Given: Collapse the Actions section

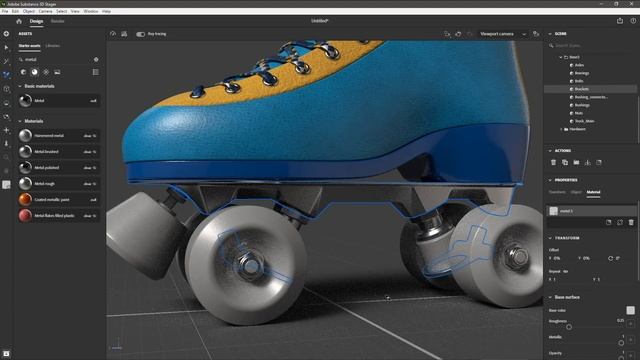Looking at the screenshot, I should (550, 151).
